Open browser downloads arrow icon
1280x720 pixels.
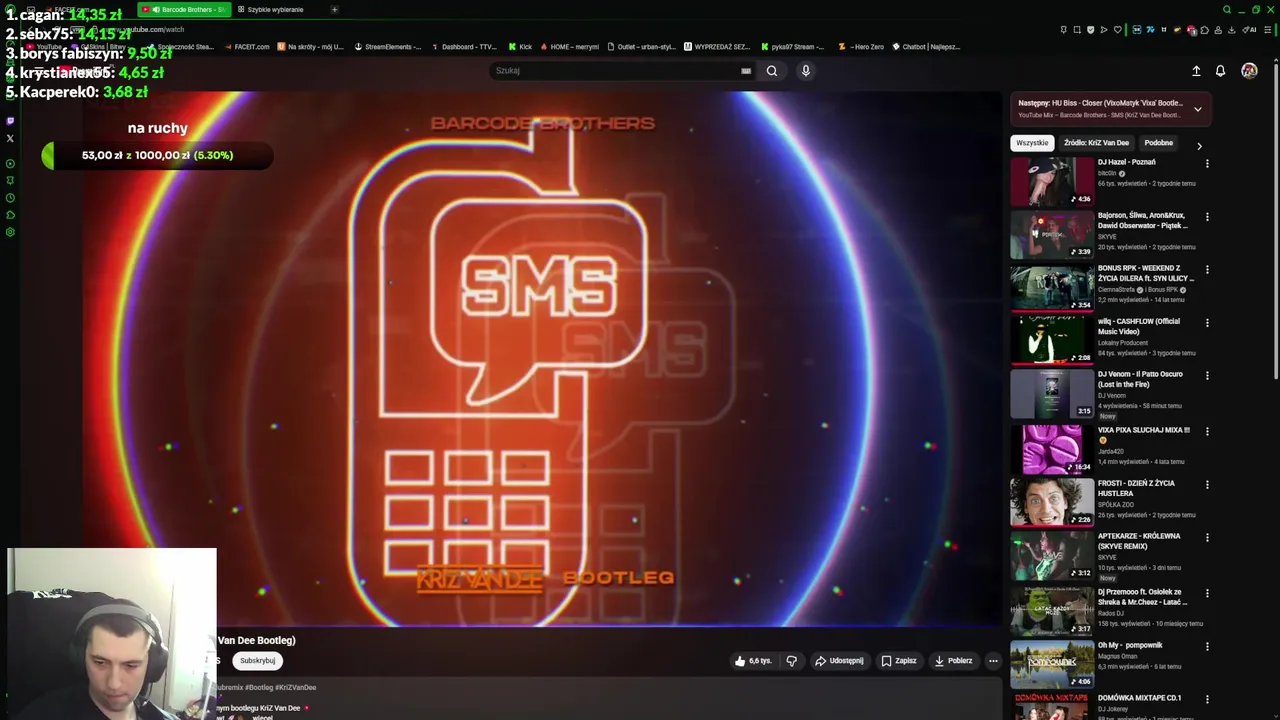(1231, 30)
